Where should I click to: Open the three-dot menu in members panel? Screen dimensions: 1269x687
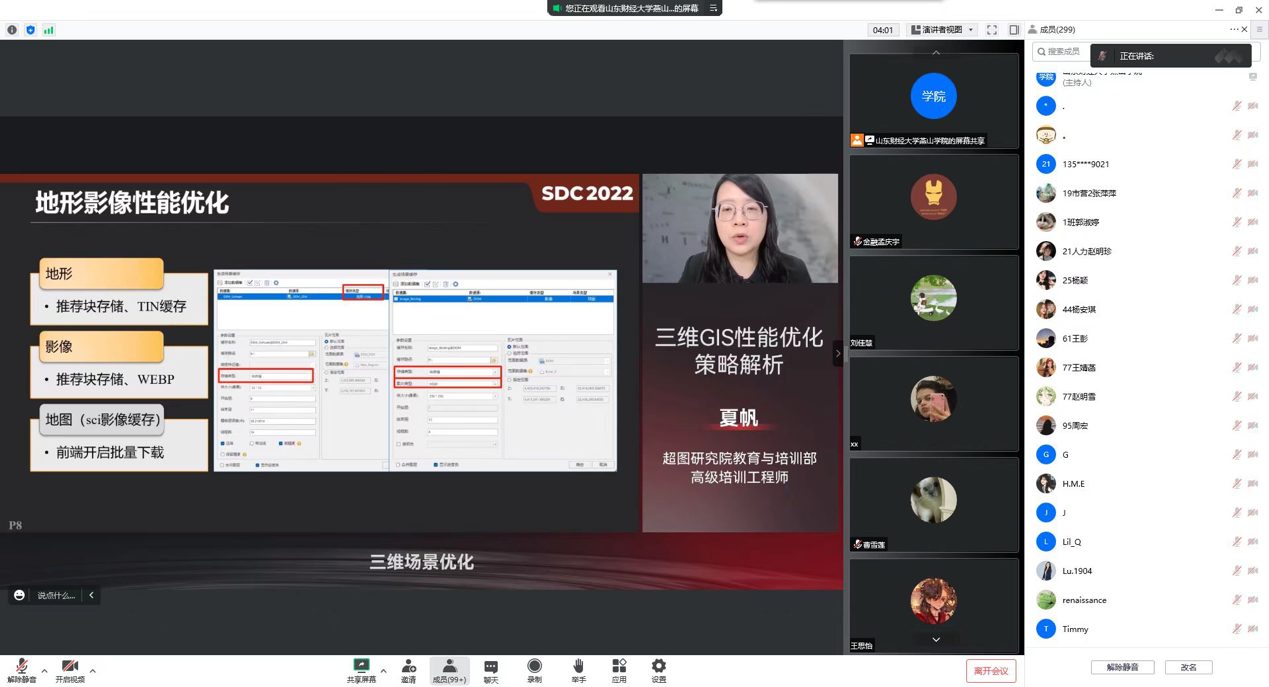tap(1233, 30)
